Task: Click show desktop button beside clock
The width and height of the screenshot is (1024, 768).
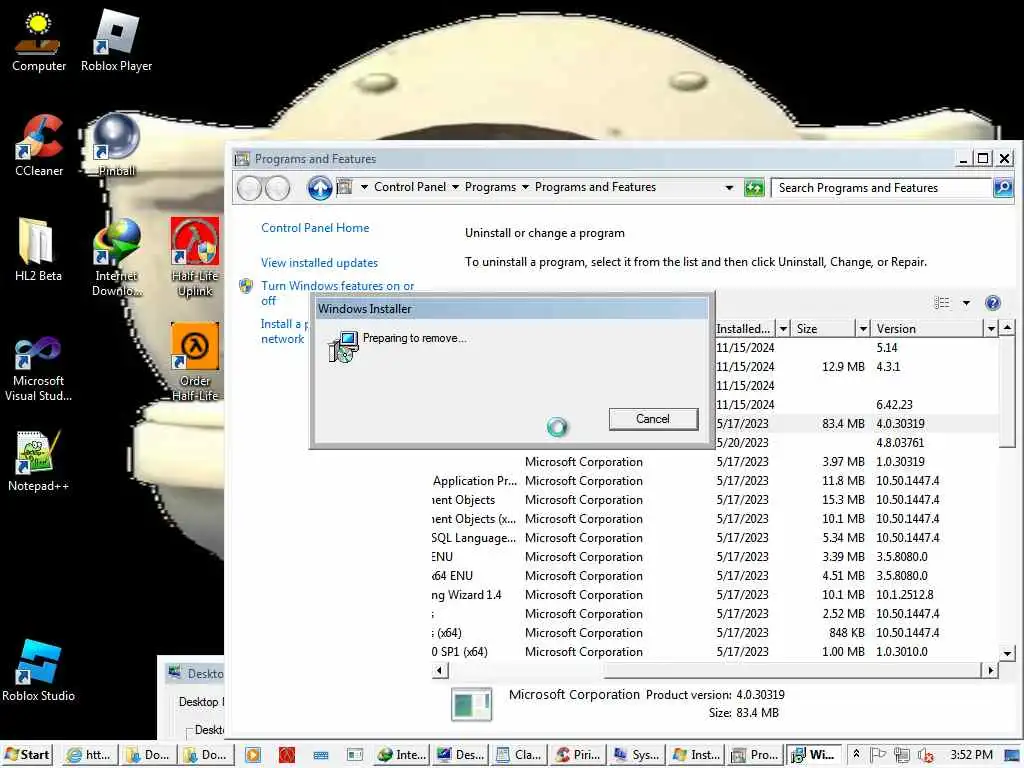Action: [x=1013, y=755]
